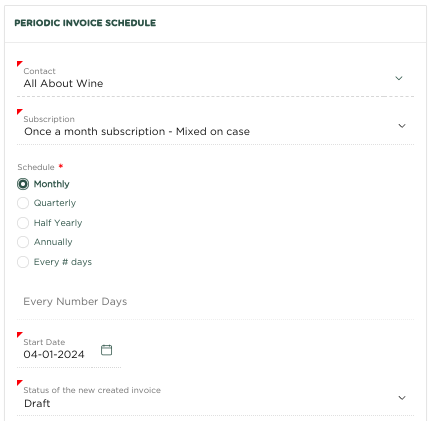Click the Start Date field 04-01-2024
Screen dimensions: 430x421
(x=54, y=354)
